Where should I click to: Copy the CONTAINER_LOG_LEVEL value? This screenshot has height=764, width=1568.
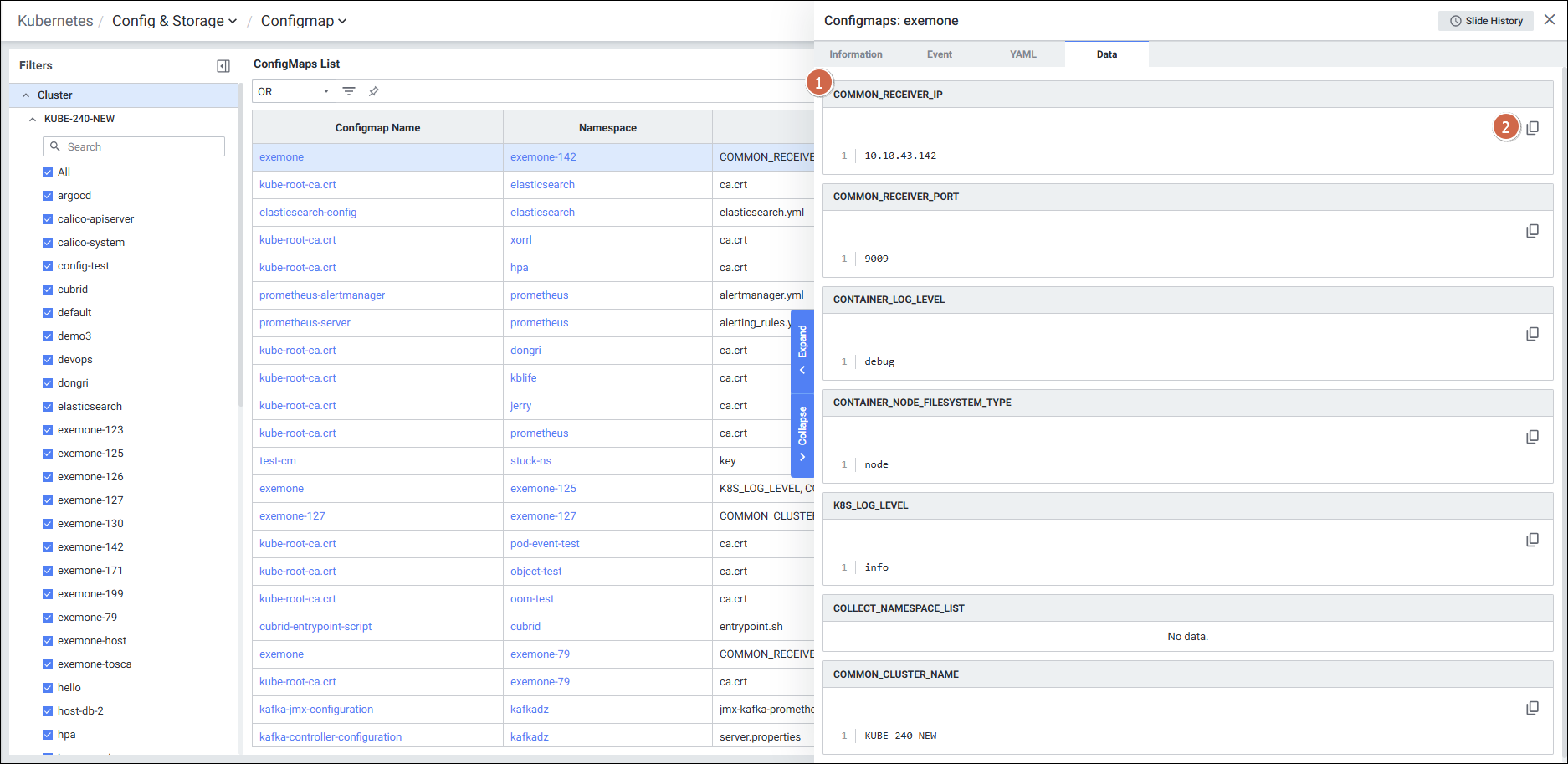[x=1532, y=334]
